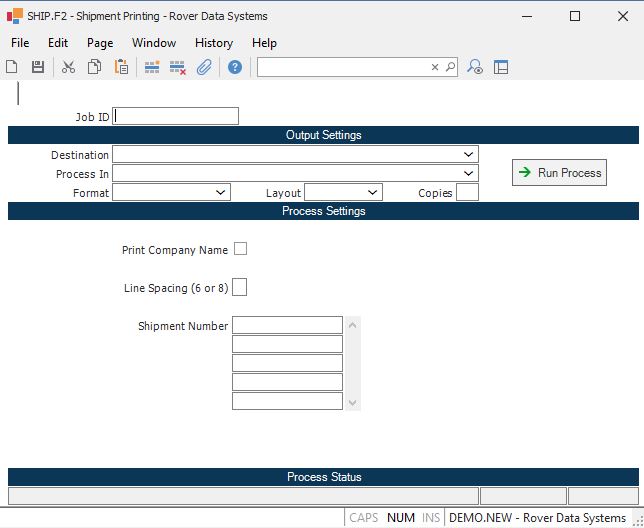Click into the Job ID field
Image resolution: width=644 pixels, height=528 pixels.
pos(176,116)
